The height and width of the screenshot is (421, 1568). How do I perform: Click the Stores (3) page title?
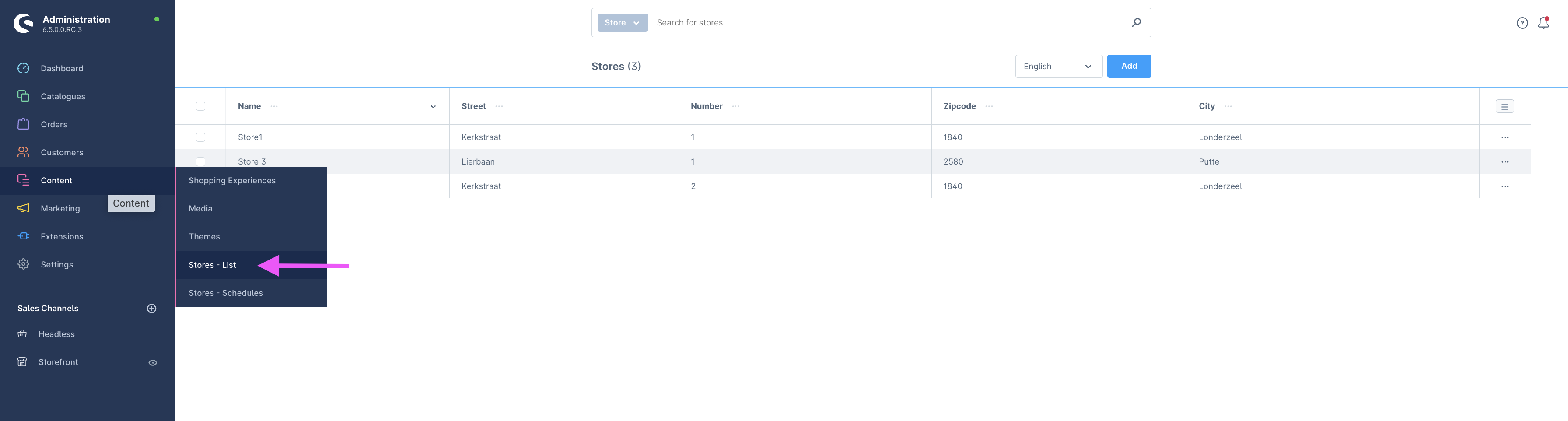pyautogui.click(x=616, y=67)
